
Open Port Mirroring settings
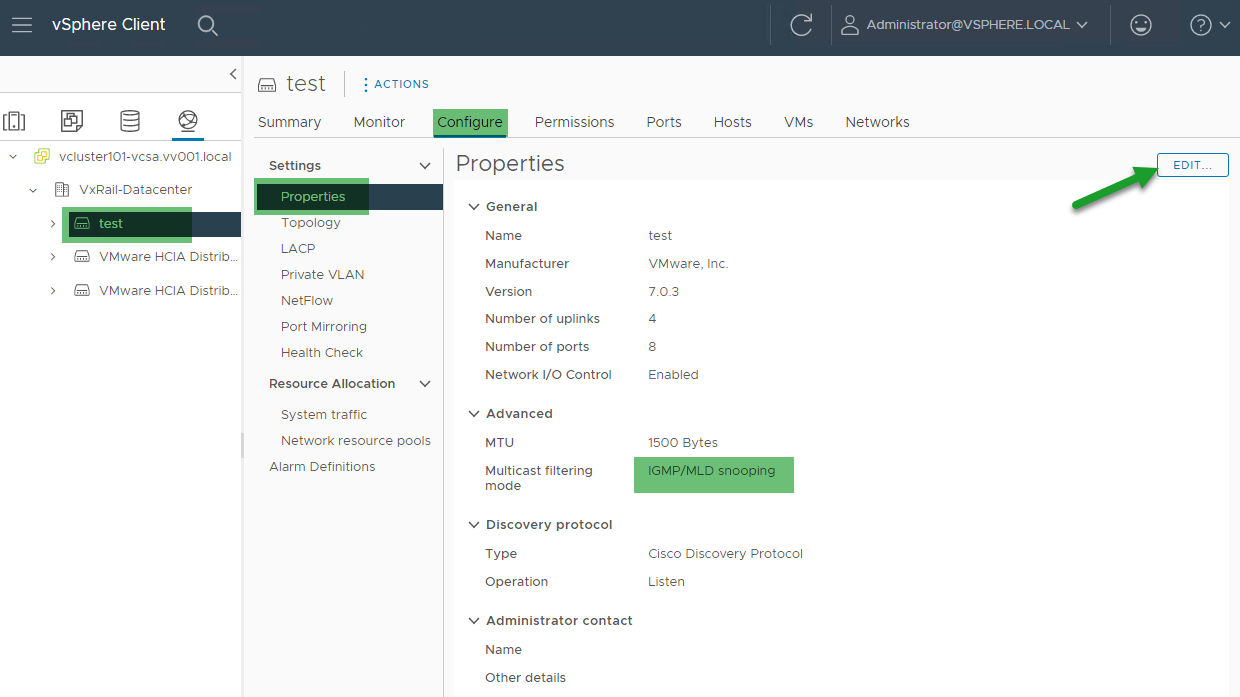(x=324, y=327)
